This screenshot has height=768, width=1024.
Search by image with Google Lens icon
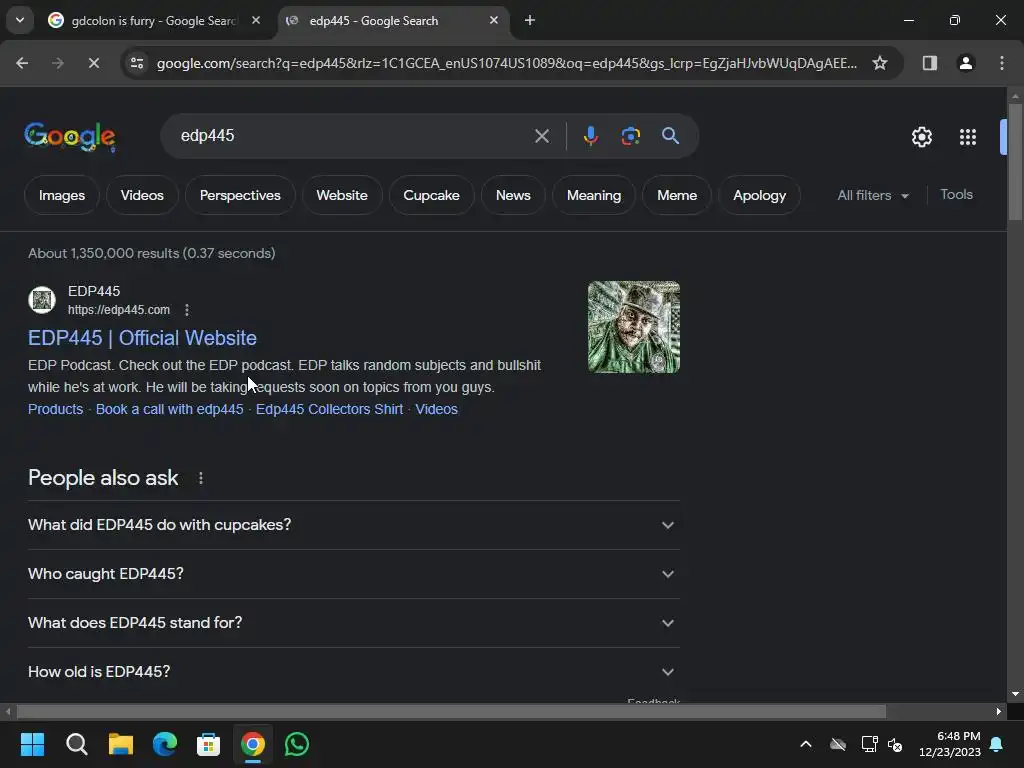click(630, 136)
